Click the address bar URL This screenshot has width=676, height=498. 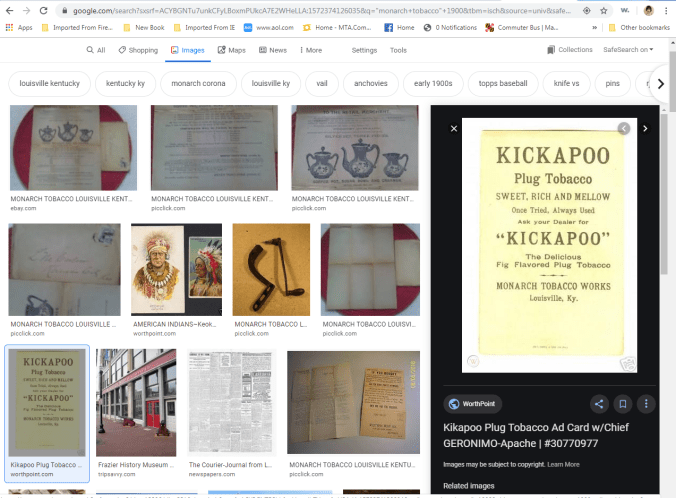321,11
